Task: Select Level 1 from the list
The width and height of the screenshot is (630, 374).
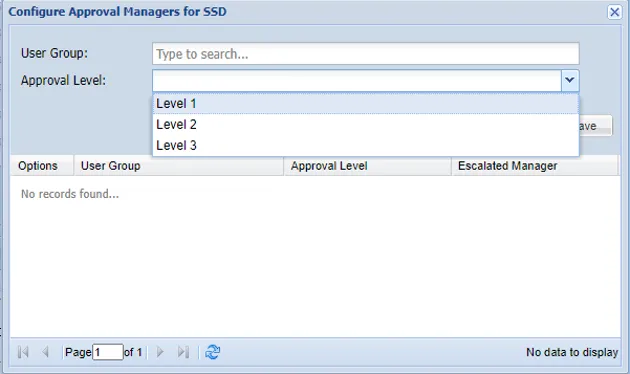Action: [x=366, y=104]
